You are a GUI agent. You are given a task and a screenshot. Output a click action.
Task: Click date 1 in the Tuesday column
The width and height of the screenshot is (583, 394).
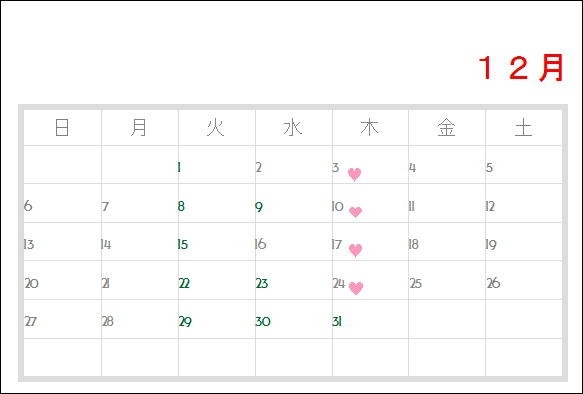(179, 168)
